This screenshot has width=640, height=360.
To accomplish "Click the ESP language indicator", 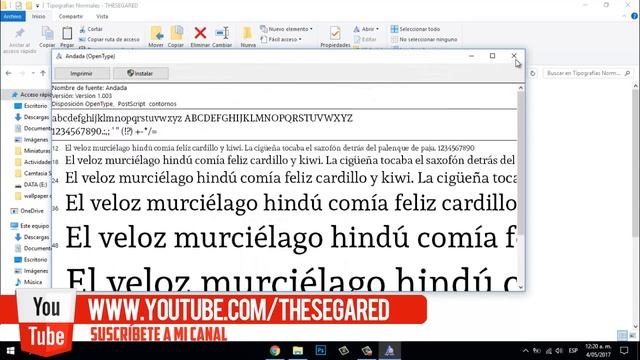I will click(573, 351).
